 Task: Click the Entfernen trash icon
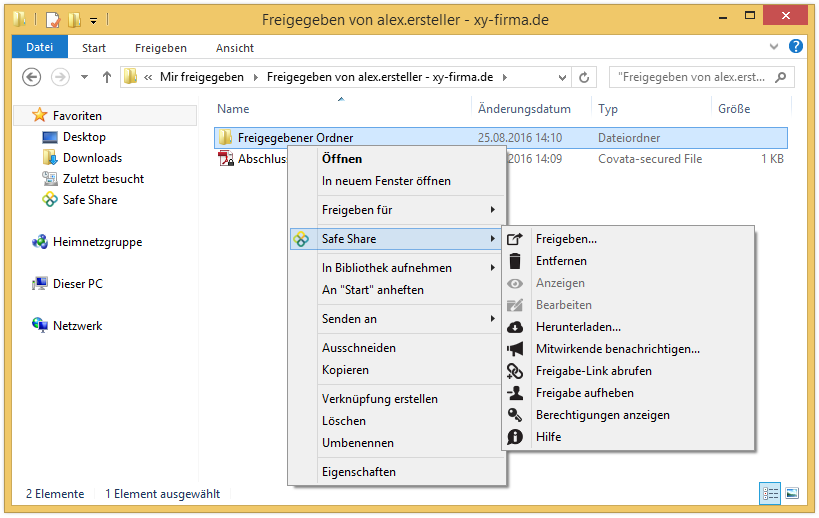click(514, 261)
